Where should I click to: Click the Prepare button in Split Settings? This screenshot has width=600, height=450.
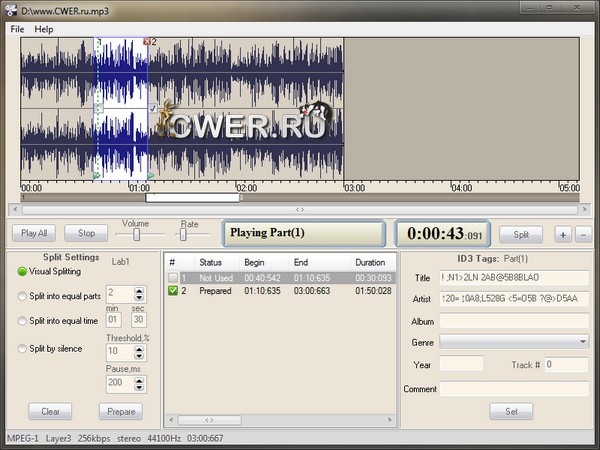120,412
